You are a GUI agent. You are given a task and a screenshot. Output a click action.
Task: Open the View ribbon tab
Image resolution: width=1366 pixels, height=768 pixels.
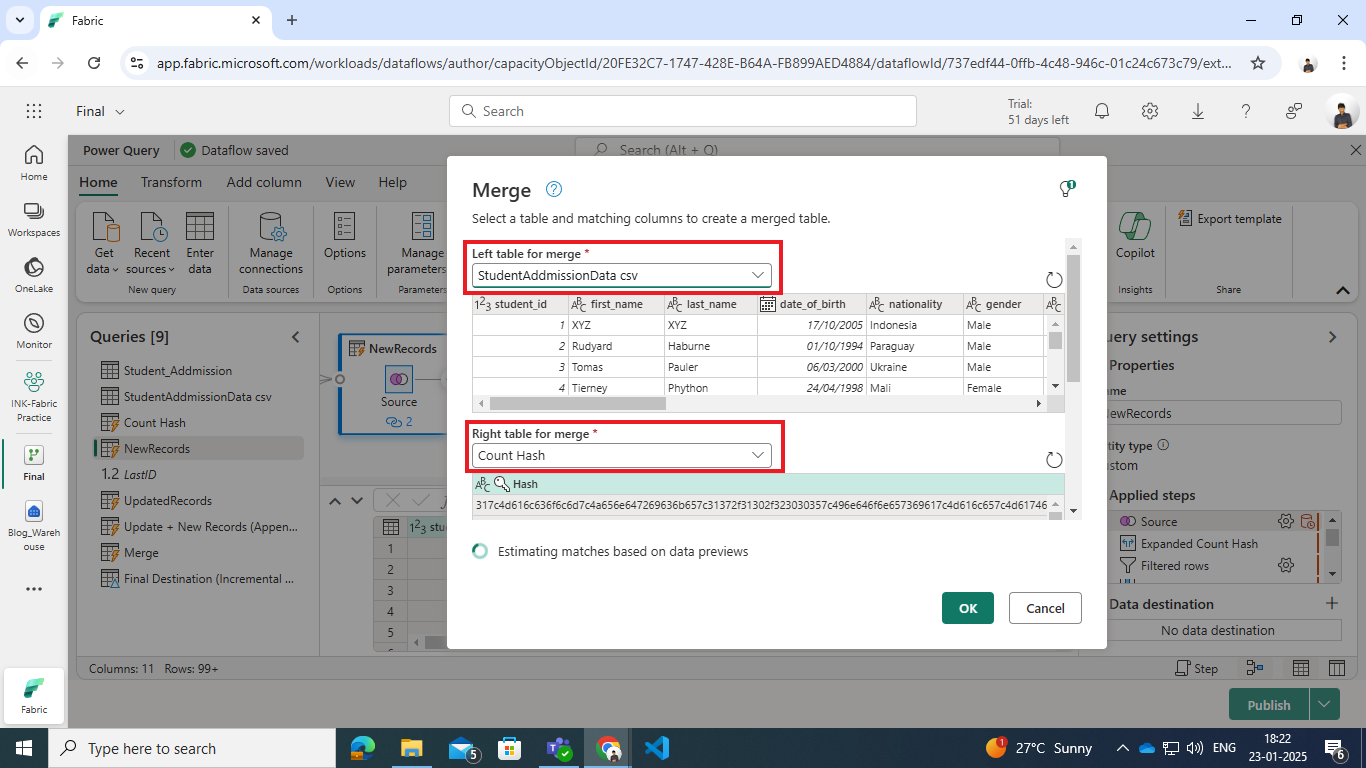coord(340,182)
